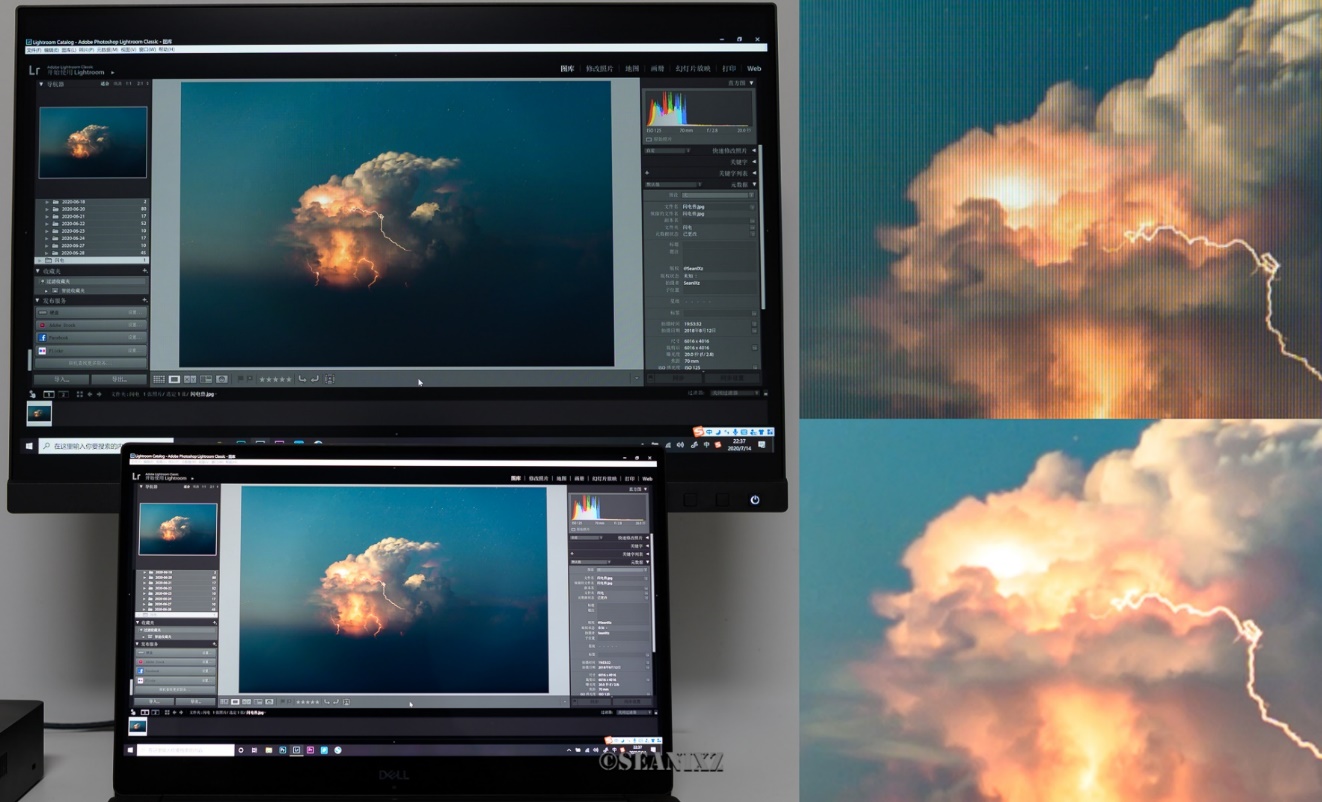Open Windows Start menu on the monitor
Viewport: 1322px width, 802px height.
28,444
